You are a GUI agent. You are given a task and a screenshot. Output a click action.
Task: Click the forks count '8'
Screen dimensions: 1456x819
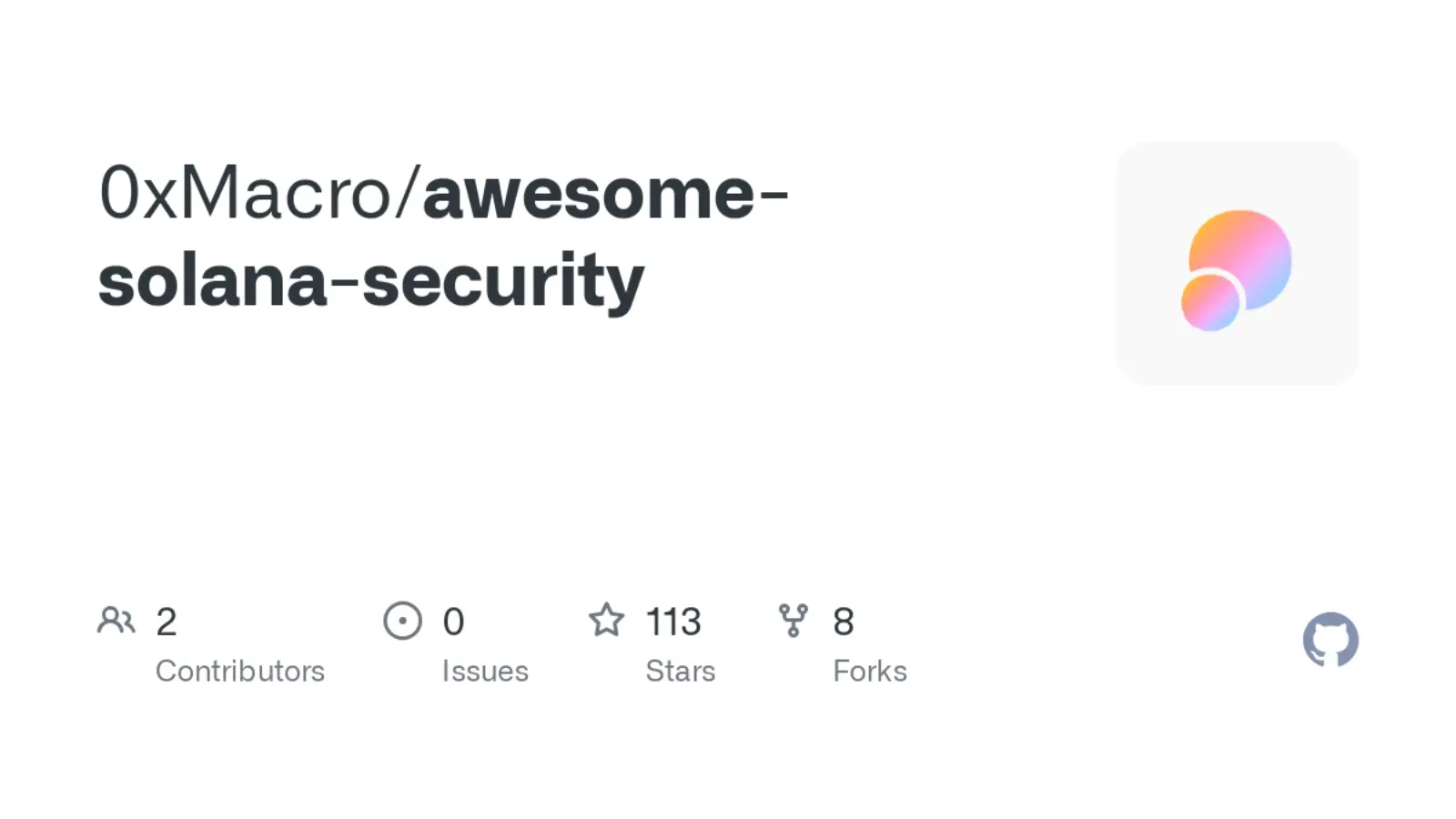point(844,622)
